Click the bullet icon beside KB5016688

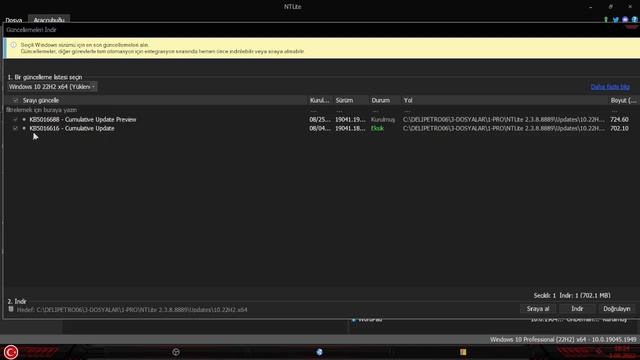[24, 120]
